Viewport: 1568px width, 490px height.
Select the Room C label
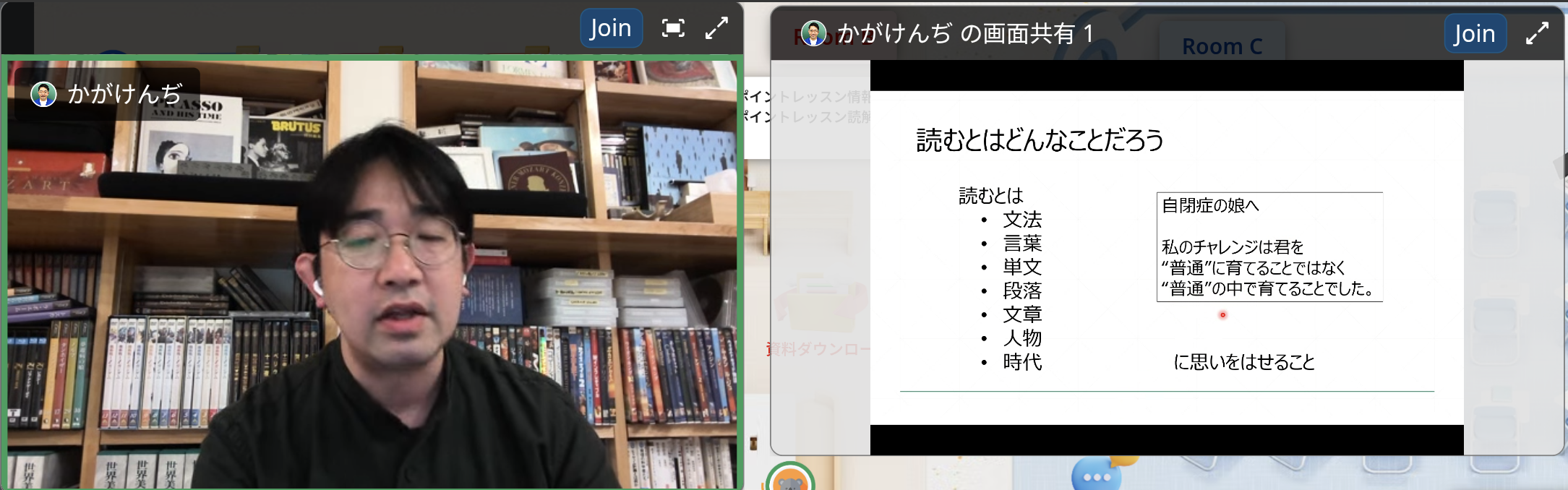(x=1222, y=46)
